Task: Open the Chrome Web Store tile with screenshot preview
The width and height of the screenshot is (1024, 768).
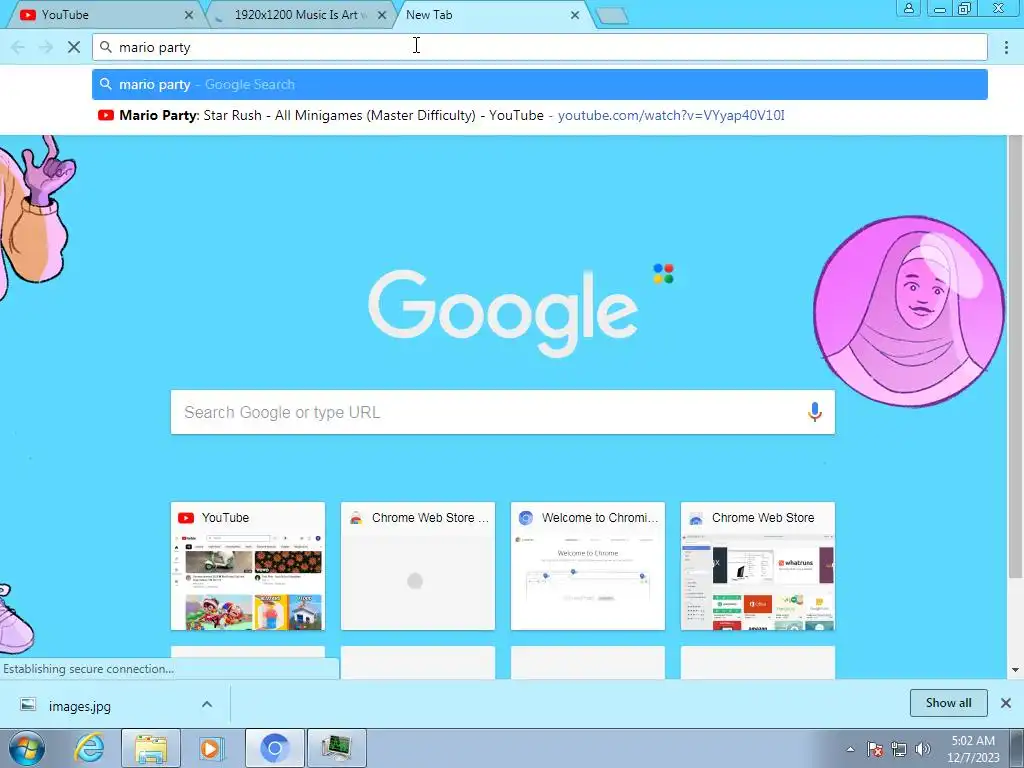Action: coord(758,566)
